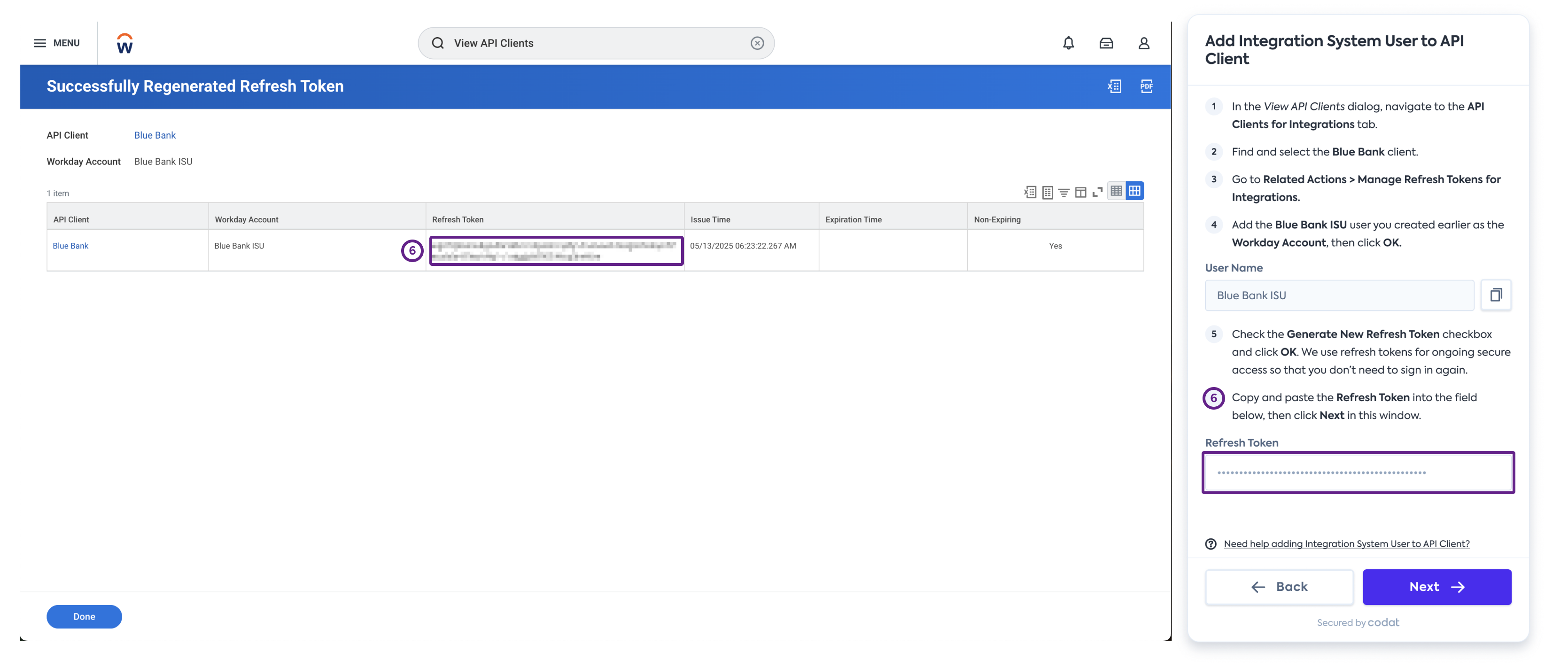Export the report to PDF
The height and width of the screenshot is (667, 1568).
click(x=1147, y=86)
